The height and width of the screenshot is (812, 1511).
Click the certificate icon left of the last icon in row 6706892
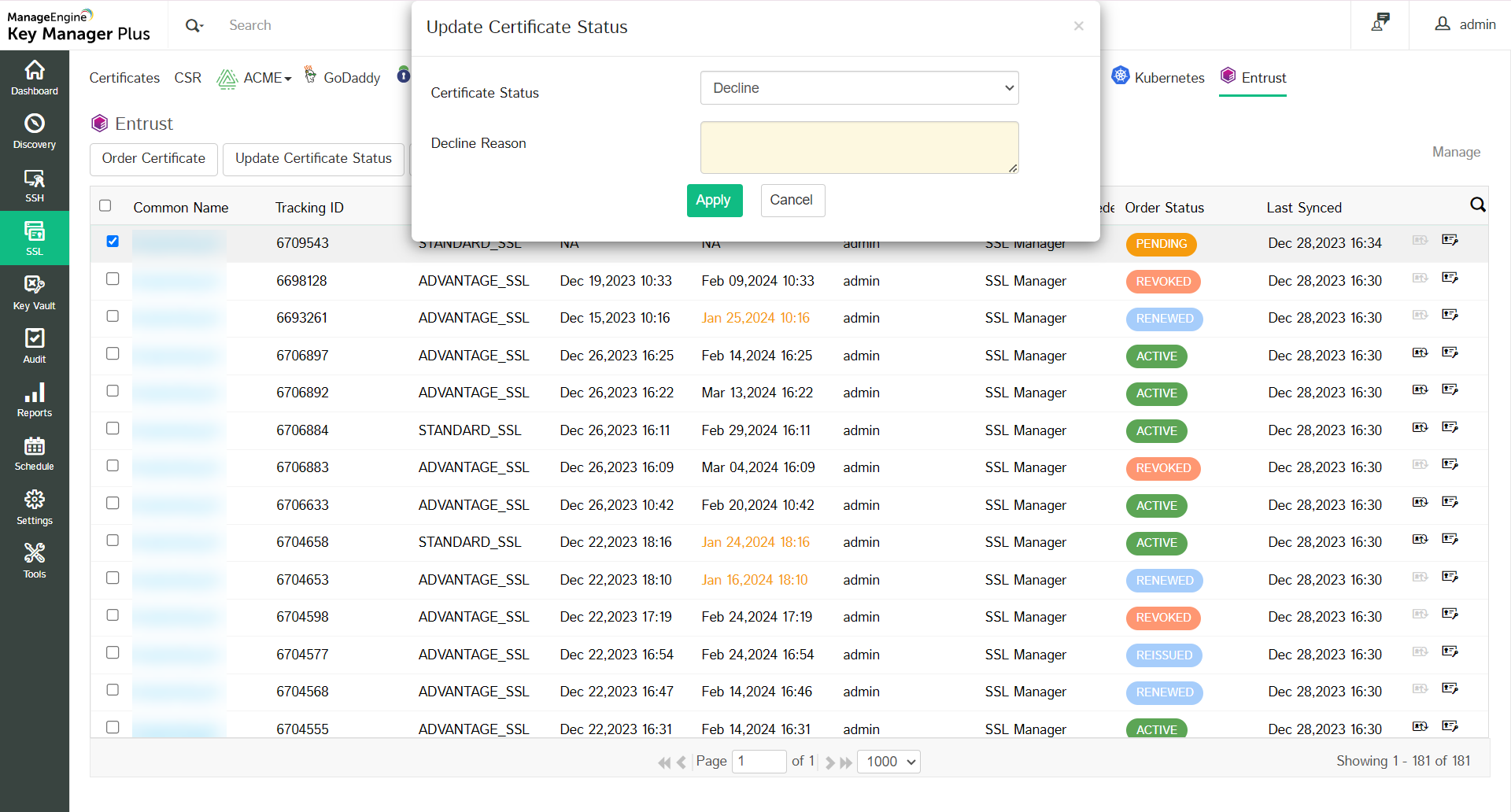pos(1420,389)
